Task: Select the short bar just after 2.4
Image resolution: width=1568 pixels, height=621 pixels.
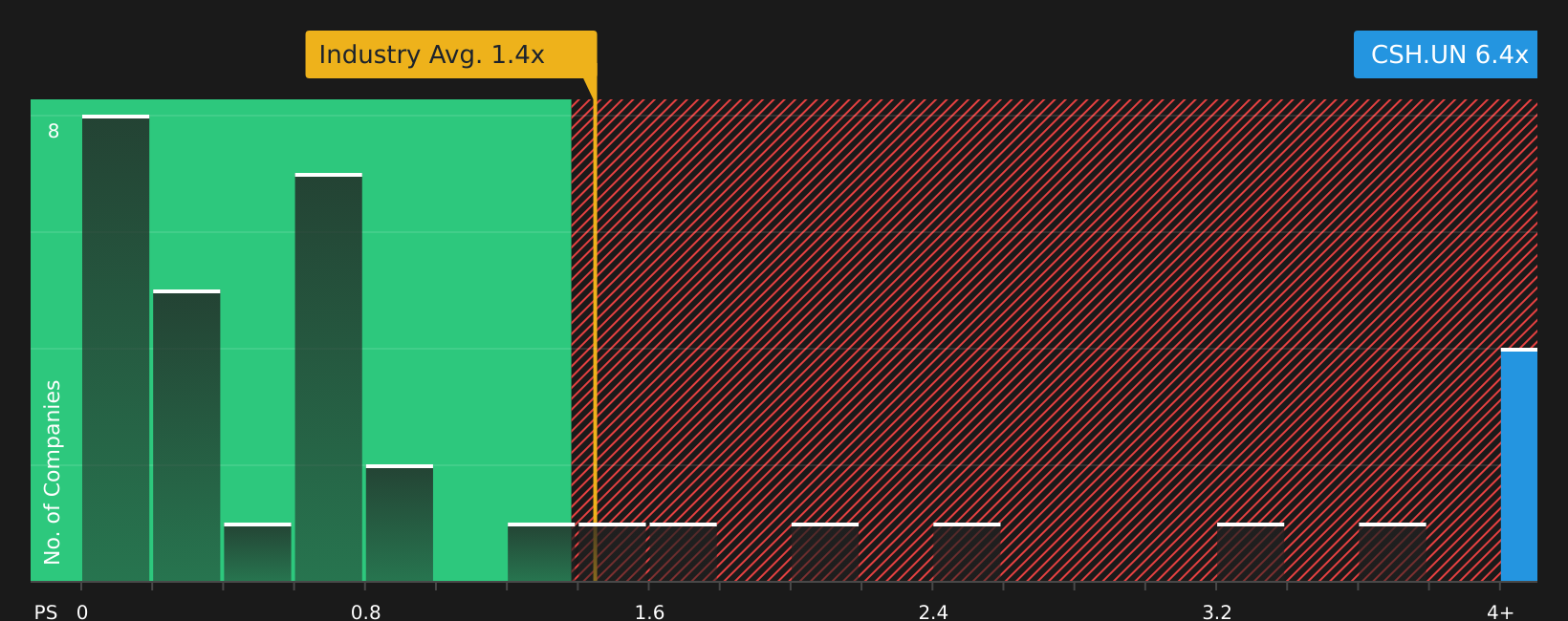Action: [967, 552]
